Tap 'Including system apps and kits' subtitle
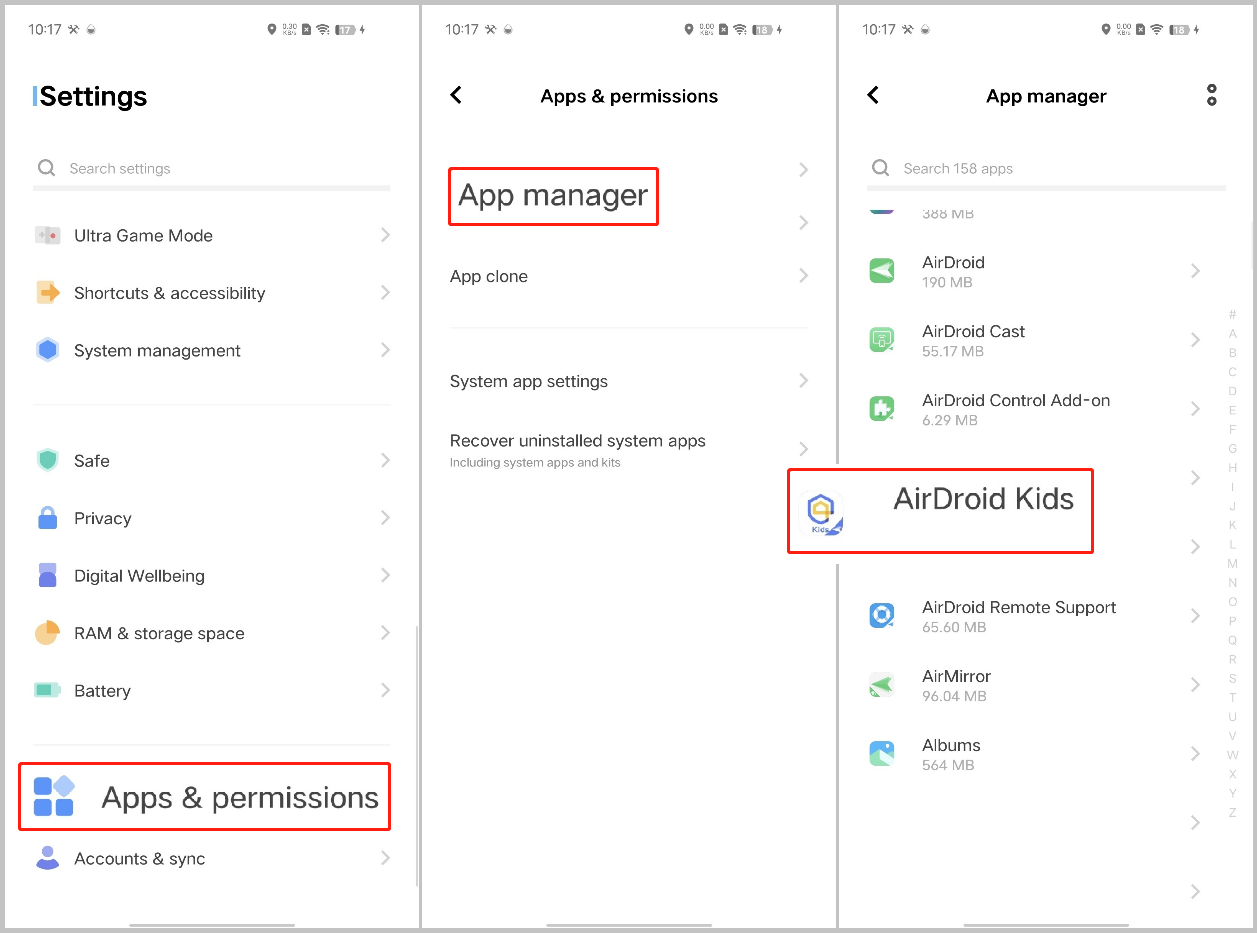The width and height of the screenshot is (1257, 933). (535, 462)
